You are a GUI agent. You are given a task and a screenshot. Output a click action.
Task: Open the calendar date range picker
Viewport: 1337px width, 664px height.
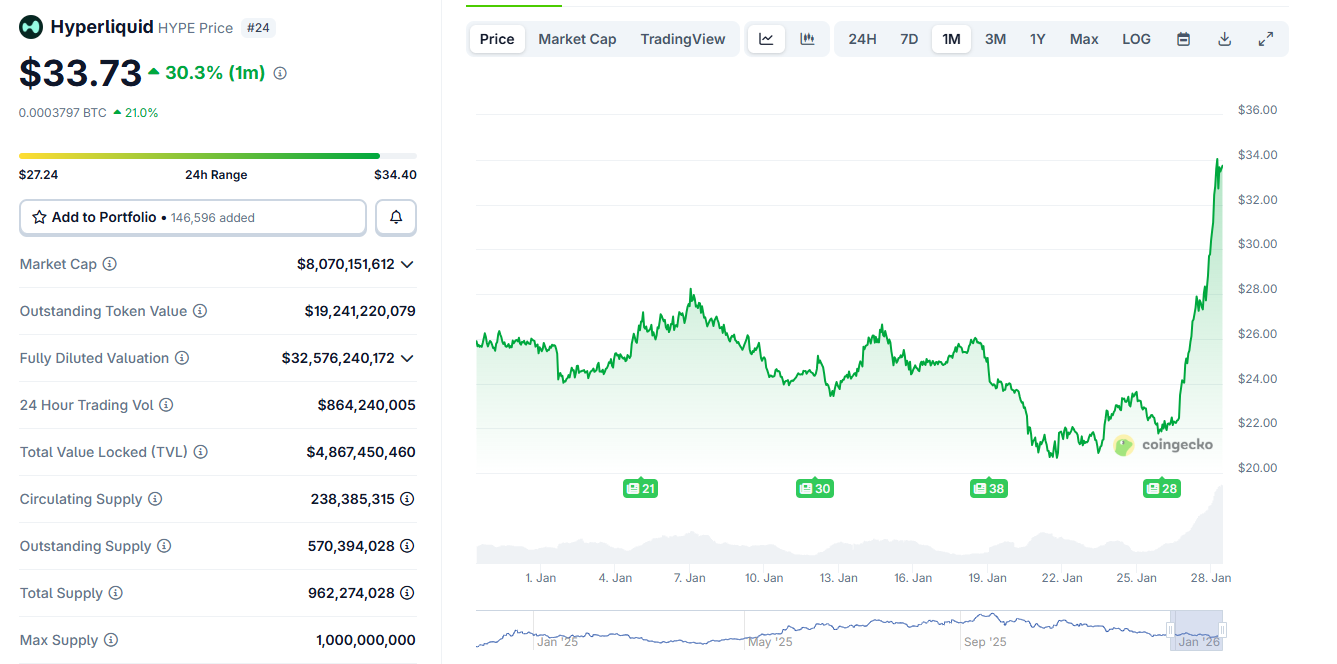[1183, 38]
